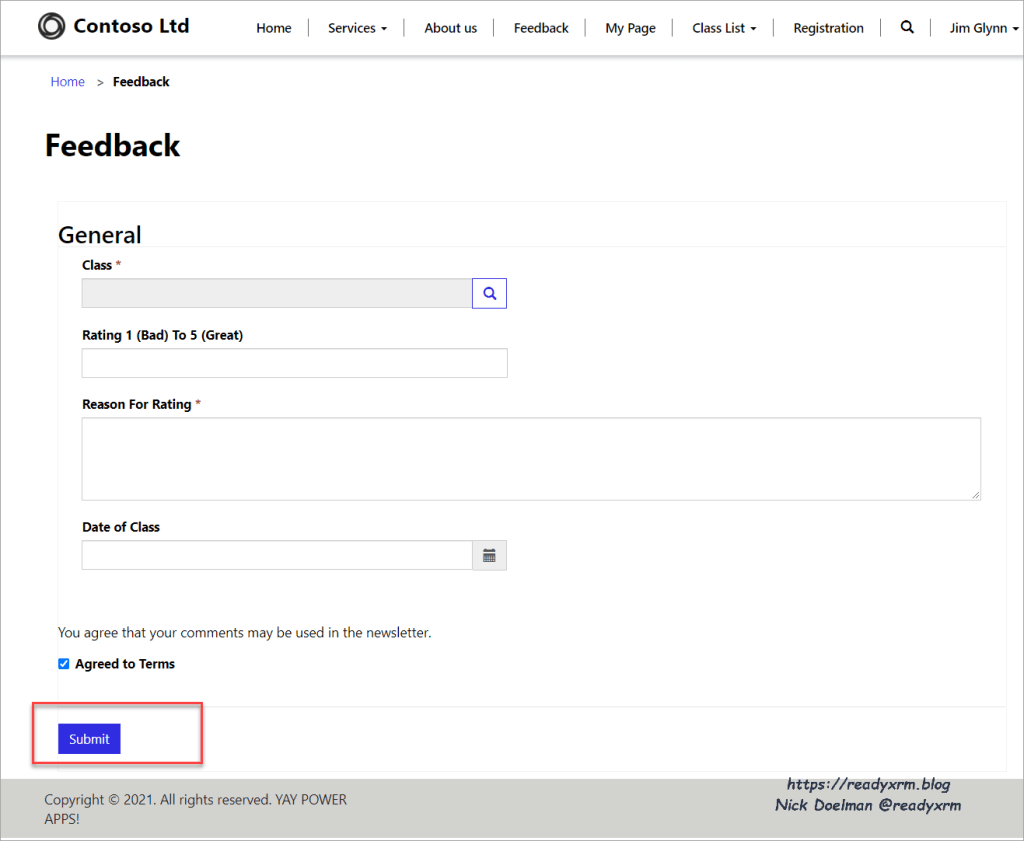
Task: Select Feedback in the navigation bar
Action: [541, 28]
